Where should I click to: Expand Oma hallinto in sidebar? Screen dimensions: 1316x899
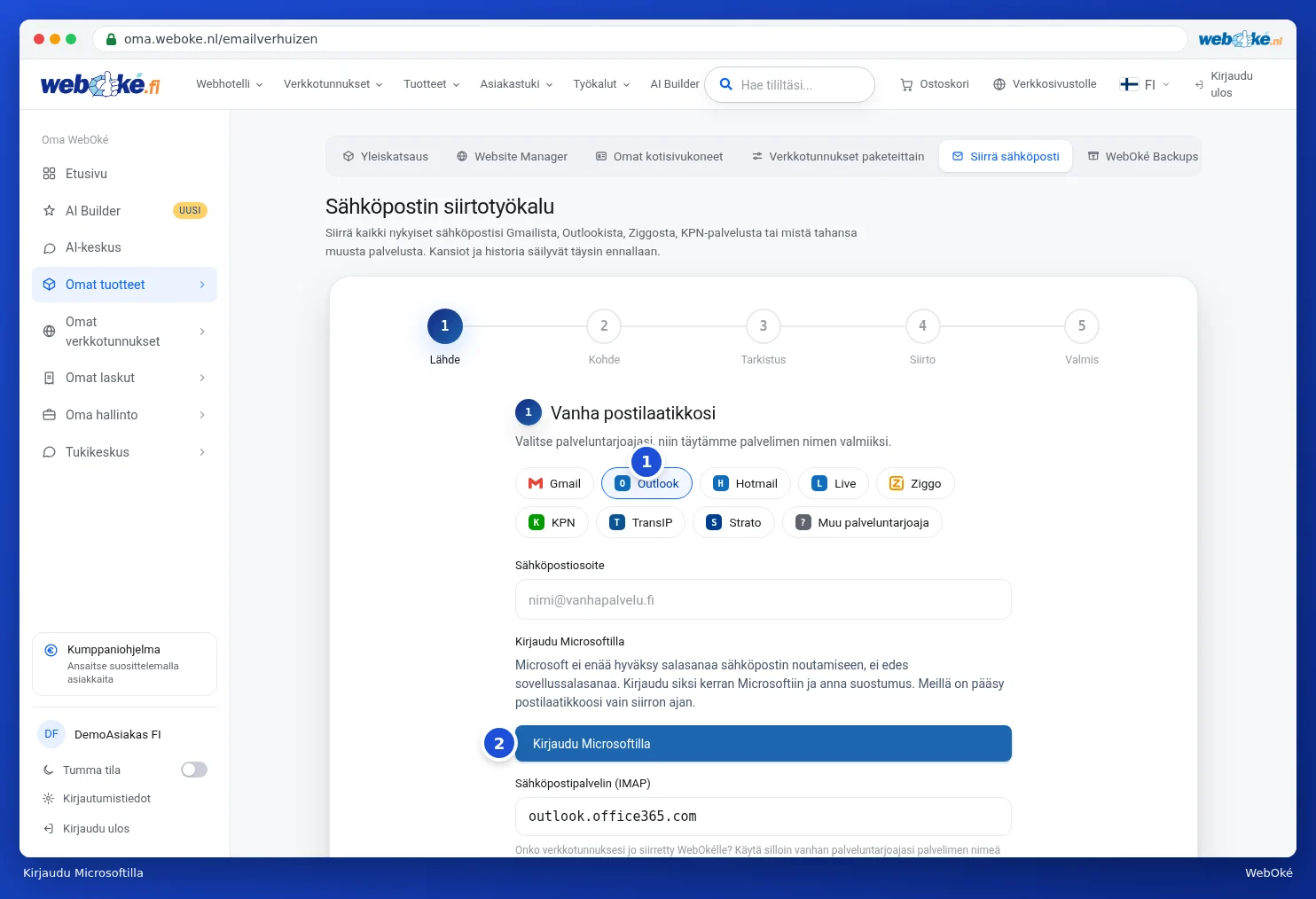pyautogui.click(x=124, y=415)
